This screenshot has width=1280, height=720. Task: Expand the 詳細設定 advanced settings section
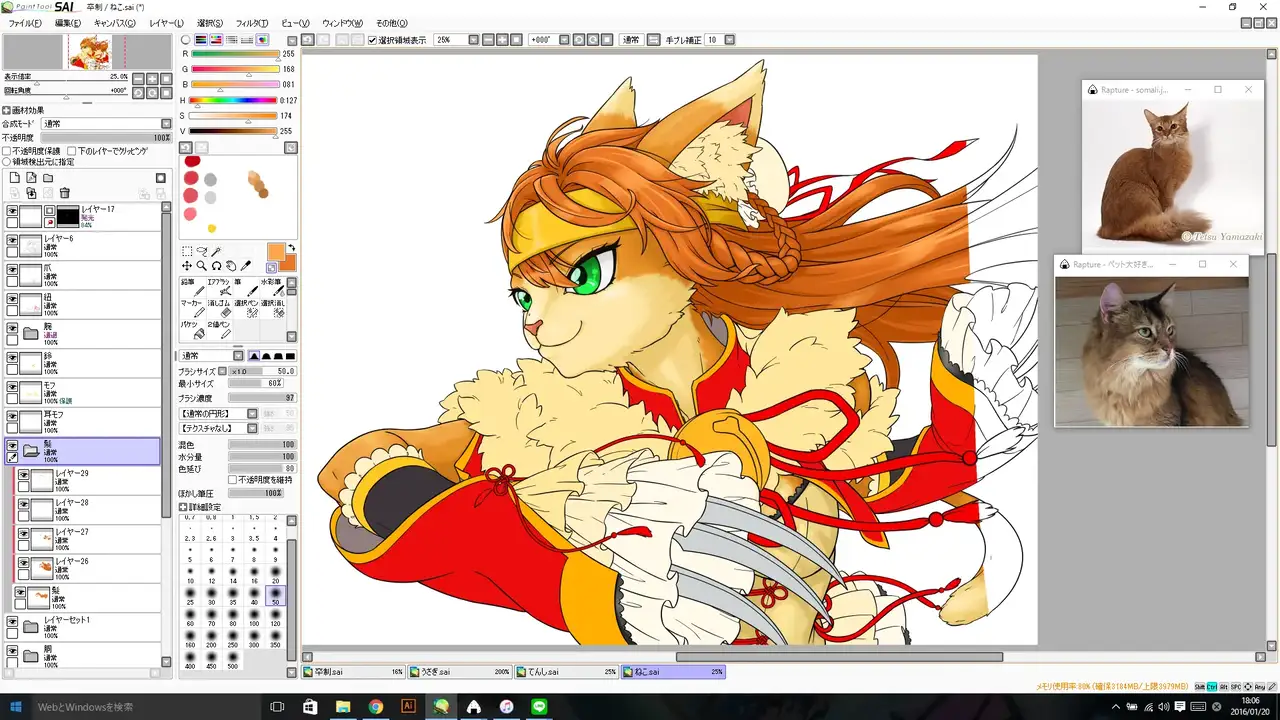(183, 507)
